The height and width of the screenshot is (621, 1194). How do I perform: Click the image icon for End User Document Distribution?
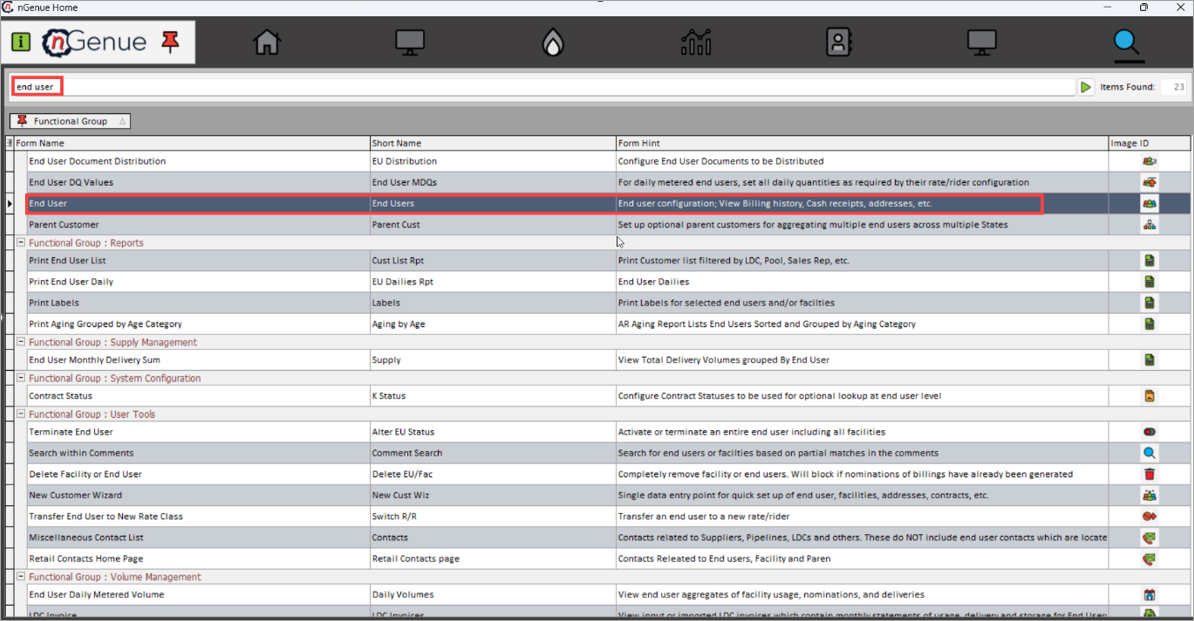click(1149, 161)
